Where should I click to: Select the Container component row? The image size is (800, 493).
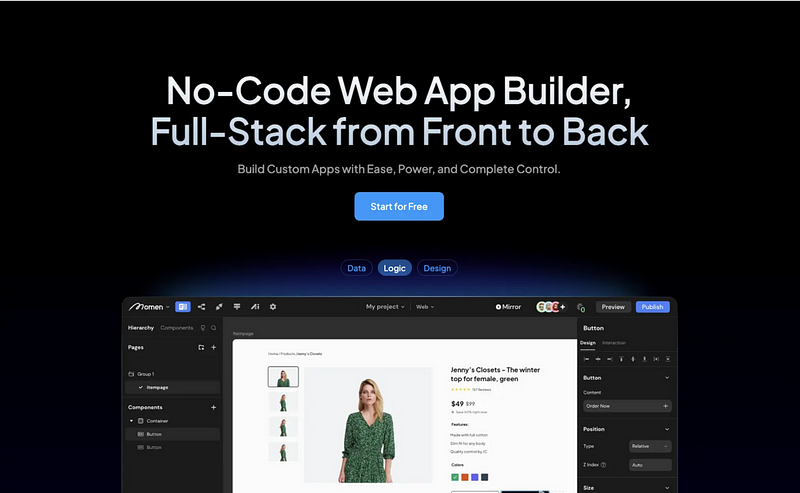(173, 421)
